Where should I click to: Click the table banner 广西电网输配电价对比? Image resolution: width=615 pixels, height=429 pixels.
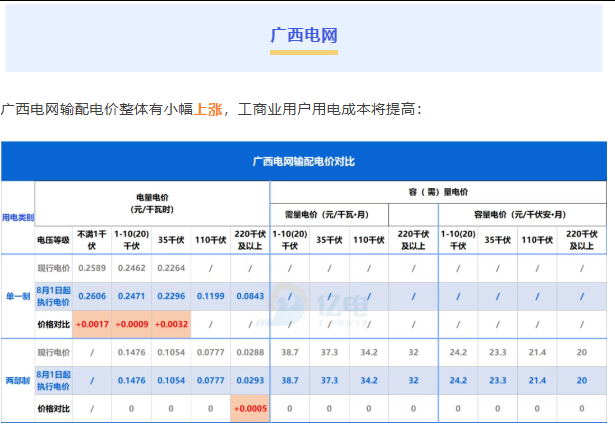pyautogui.click(x=304, y=162)
